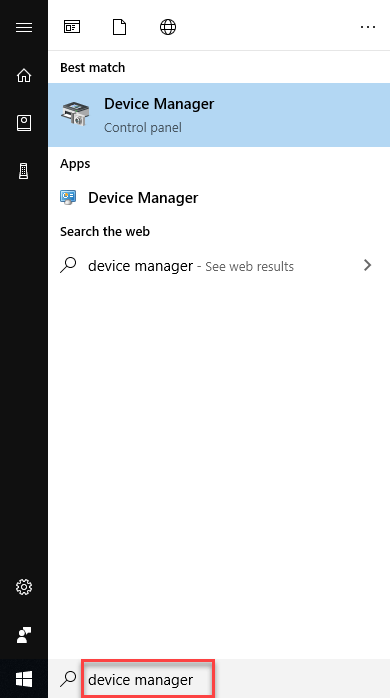Click the 'Apps' section heading

[75, 164]
